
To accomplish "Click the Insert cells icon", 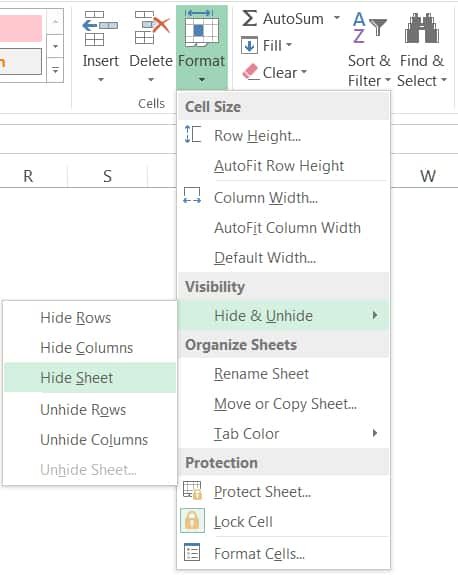I will pyautogui.click(x=100, y=28).
